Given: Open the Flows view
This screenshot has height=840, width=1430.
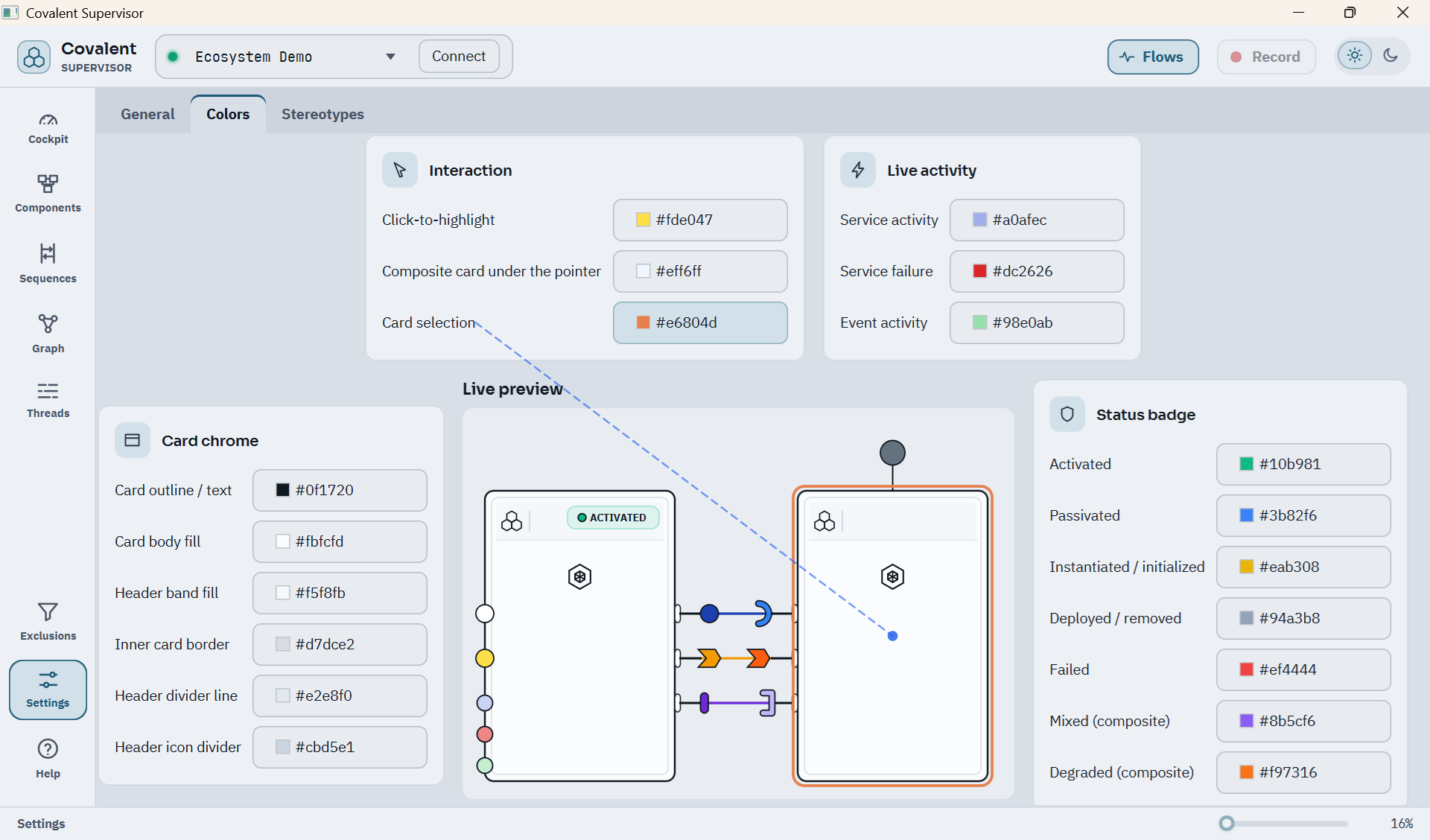Looking at the screenshot, I should (x=1153, y=57).
